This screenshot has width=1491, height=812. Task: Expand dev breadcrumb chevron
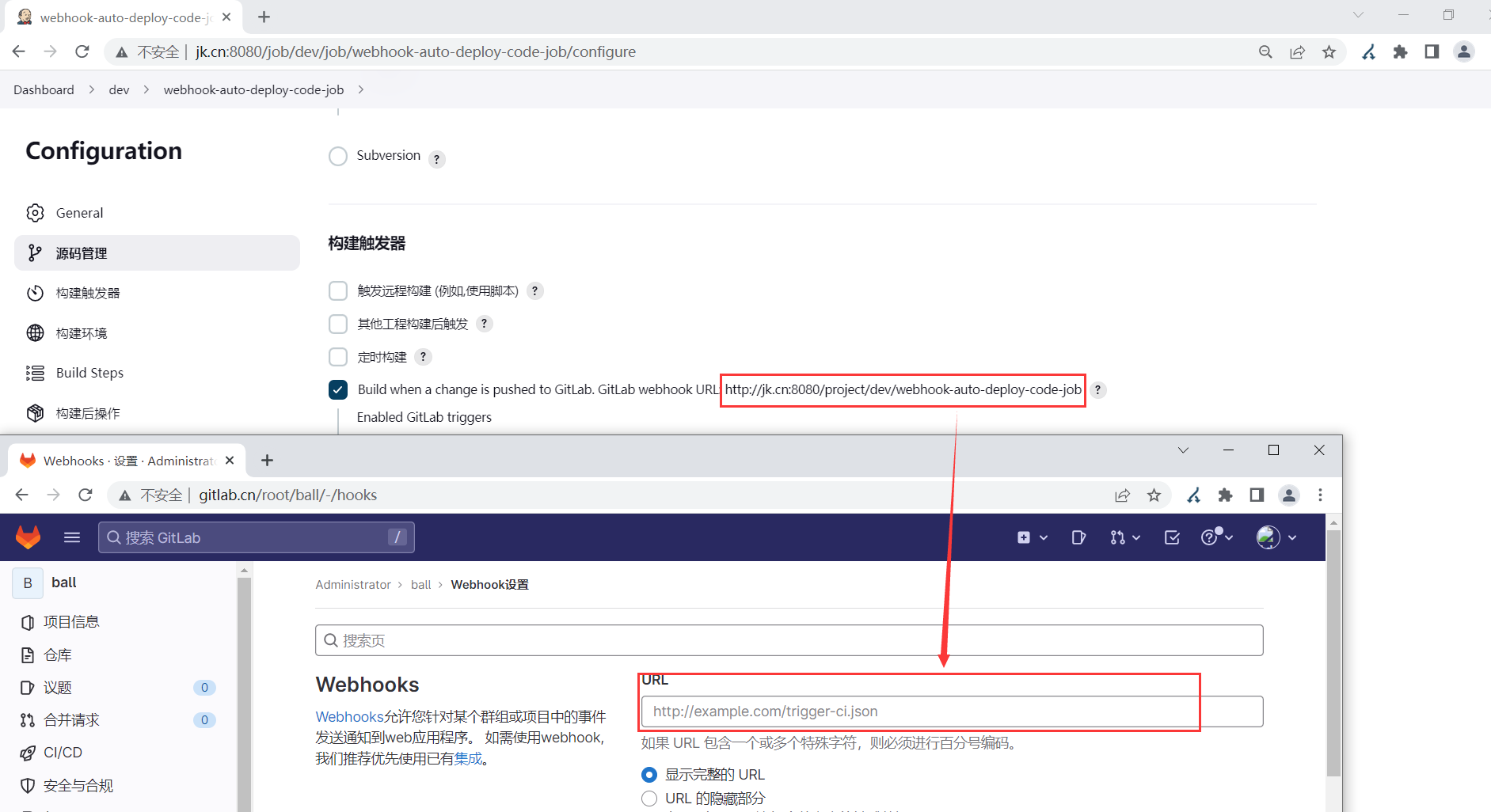(x=146, y=89)
